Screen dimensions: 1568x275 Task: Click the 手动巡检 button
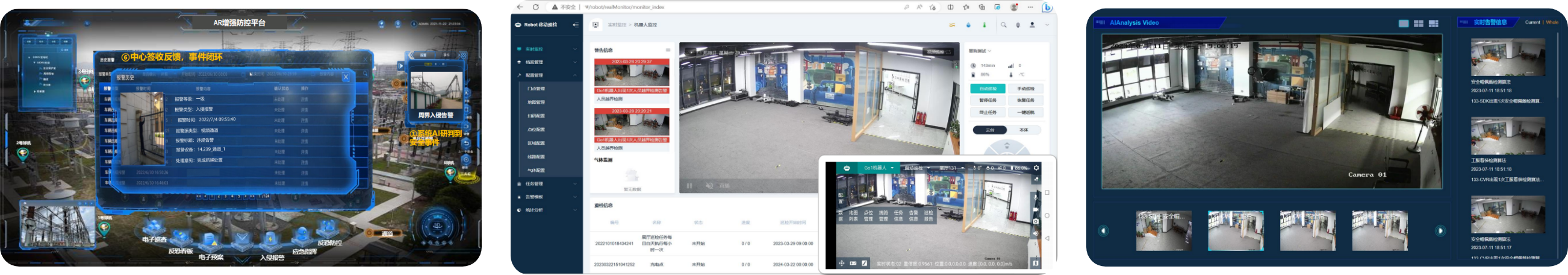tap(1025, 89)
